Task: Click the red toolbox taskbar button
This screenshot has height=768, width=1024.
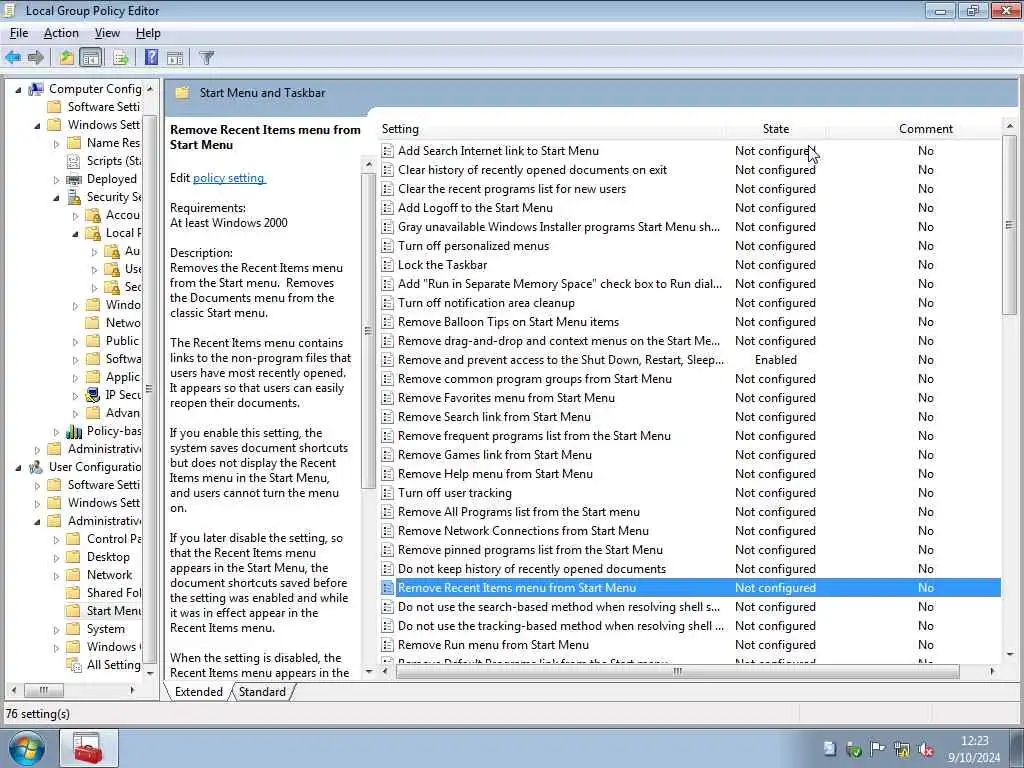Action: tap(89, 748)
